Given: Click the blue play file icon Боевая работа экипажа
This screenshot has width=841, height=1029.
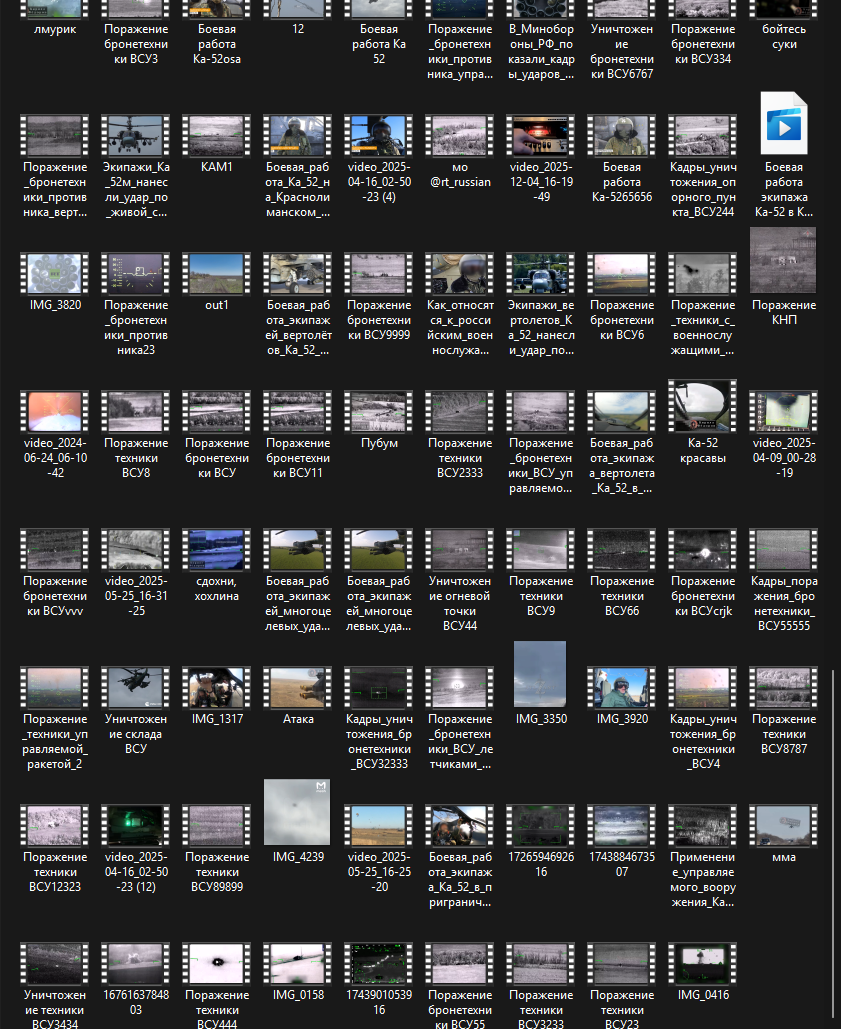Looking at the screenshot, I should [784, 123].
